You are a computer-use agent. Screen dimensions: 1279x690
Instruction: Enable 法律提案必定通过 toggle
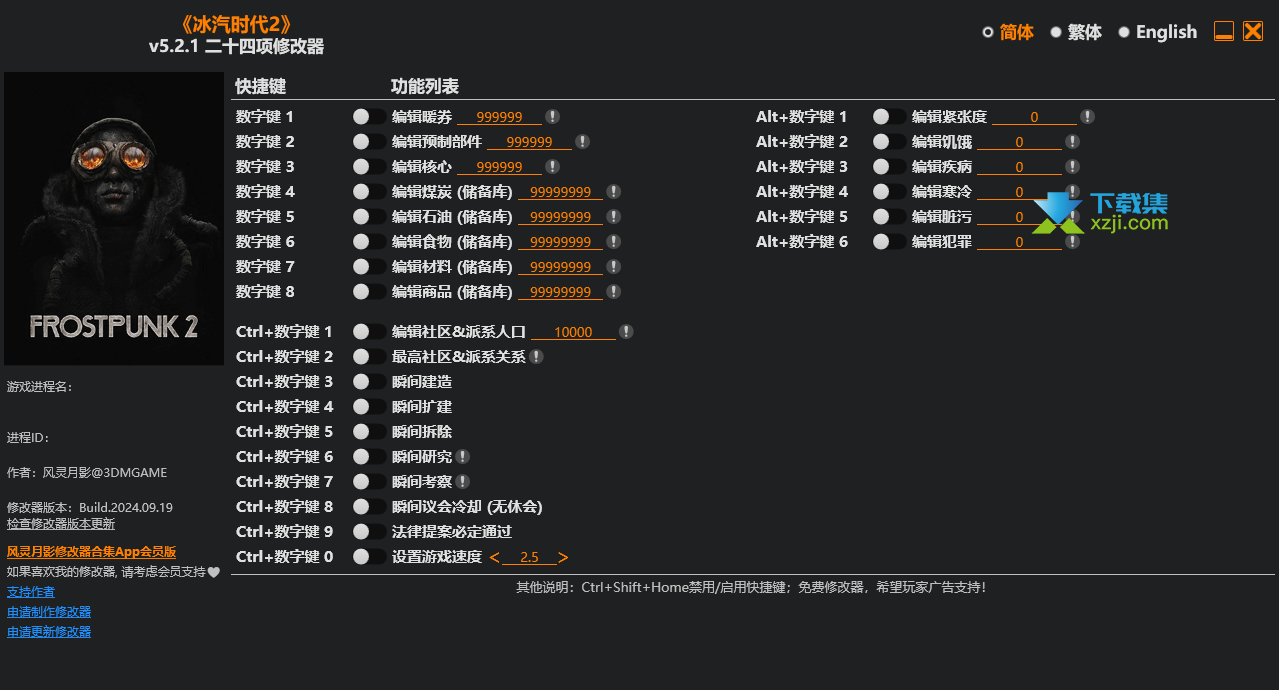click(369, 532)
